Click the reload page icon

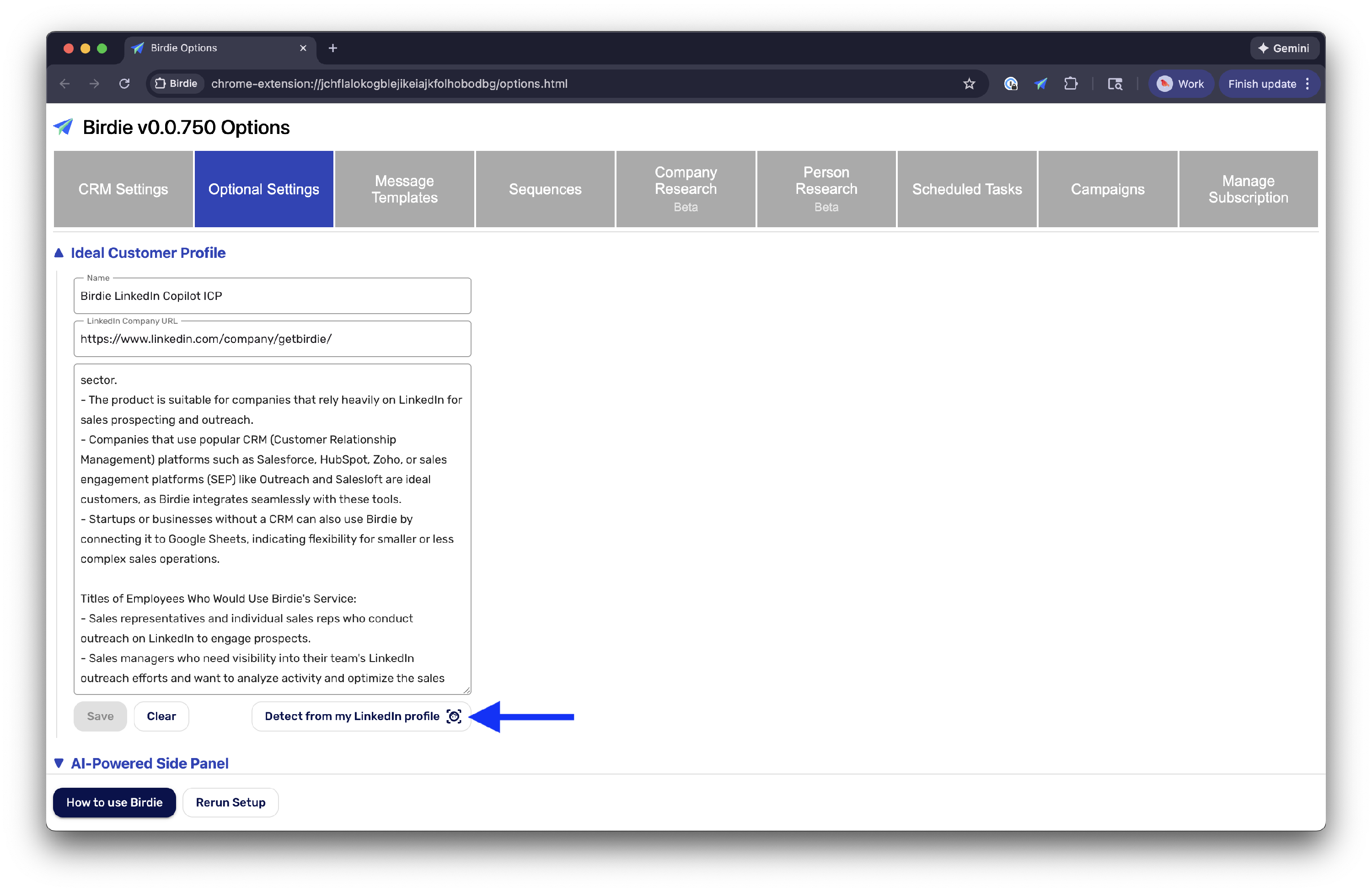(124, 84)
